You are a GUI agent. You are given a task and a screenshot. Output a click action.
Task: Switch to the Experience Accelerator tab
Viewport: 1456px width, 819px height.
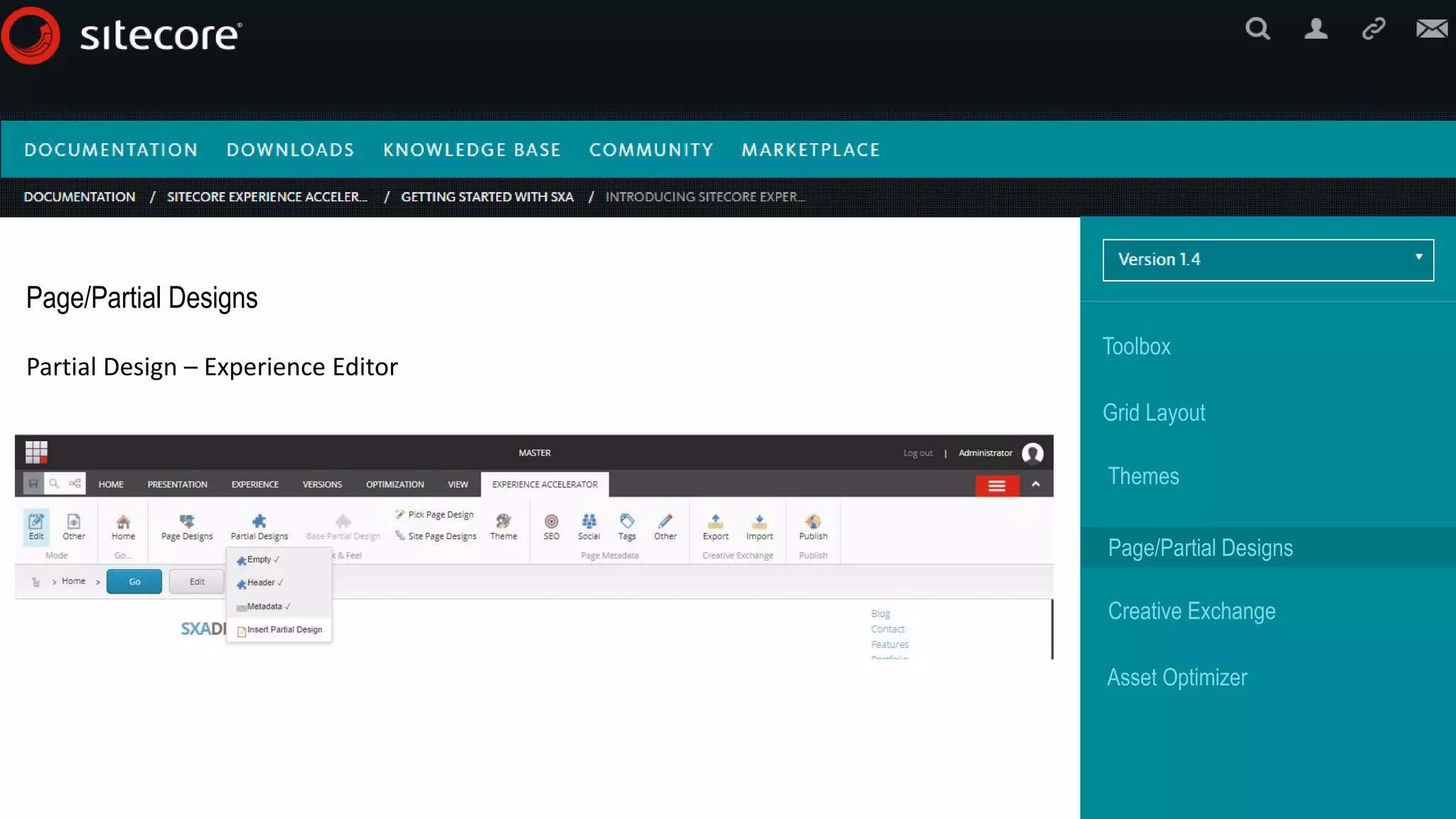tap(545, 484)
